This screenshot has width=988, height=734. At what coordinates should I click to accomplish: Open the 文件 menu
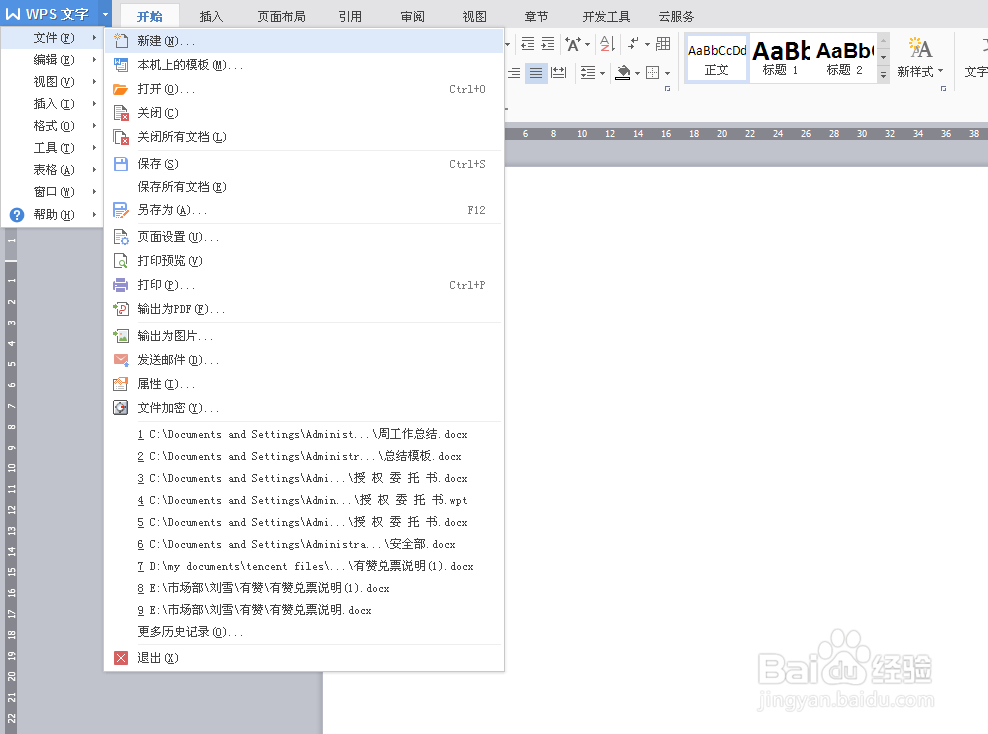(x=53, y=38)
